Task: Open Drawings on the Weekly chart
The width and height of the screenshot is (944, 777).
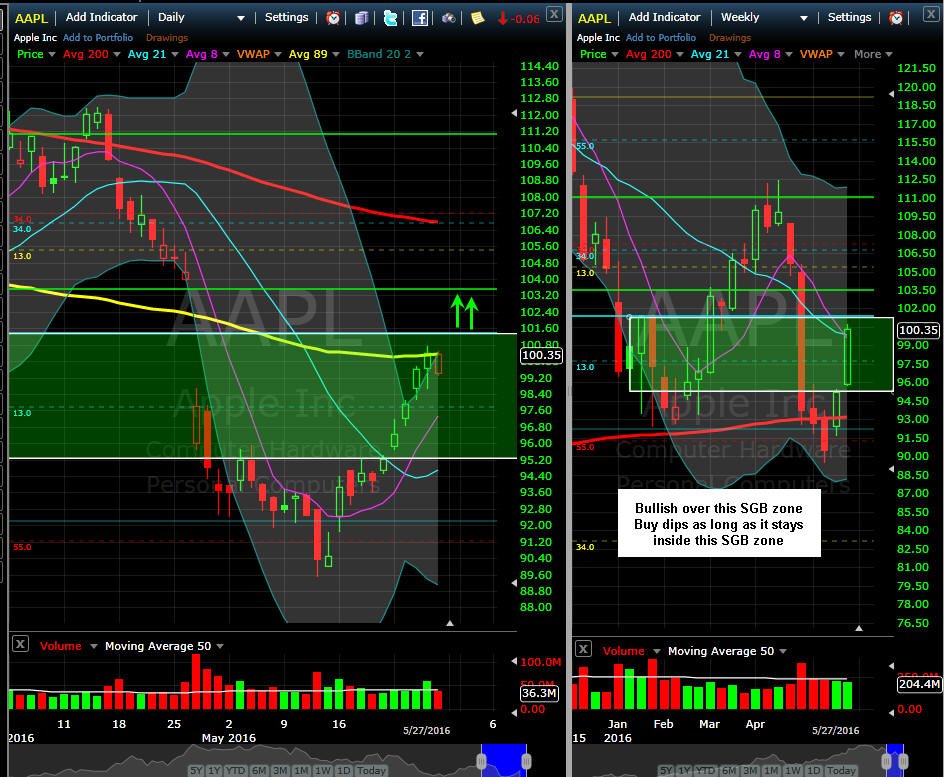Action: [x=730, y=37]
